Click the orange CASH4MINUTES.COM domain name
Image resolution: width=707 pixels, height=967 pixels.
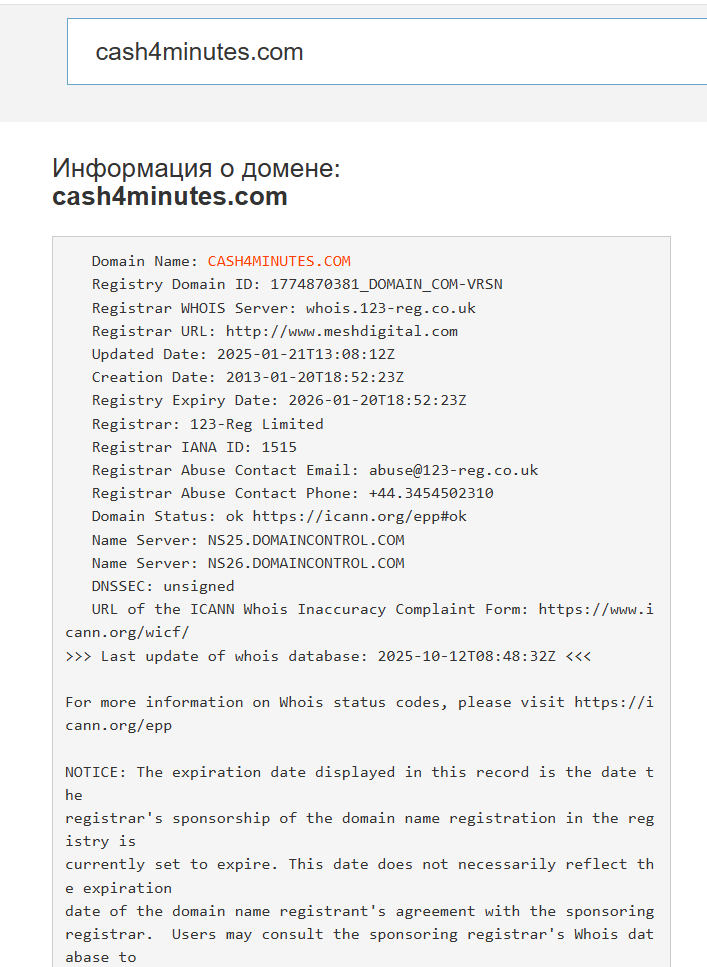pos(279,261)
